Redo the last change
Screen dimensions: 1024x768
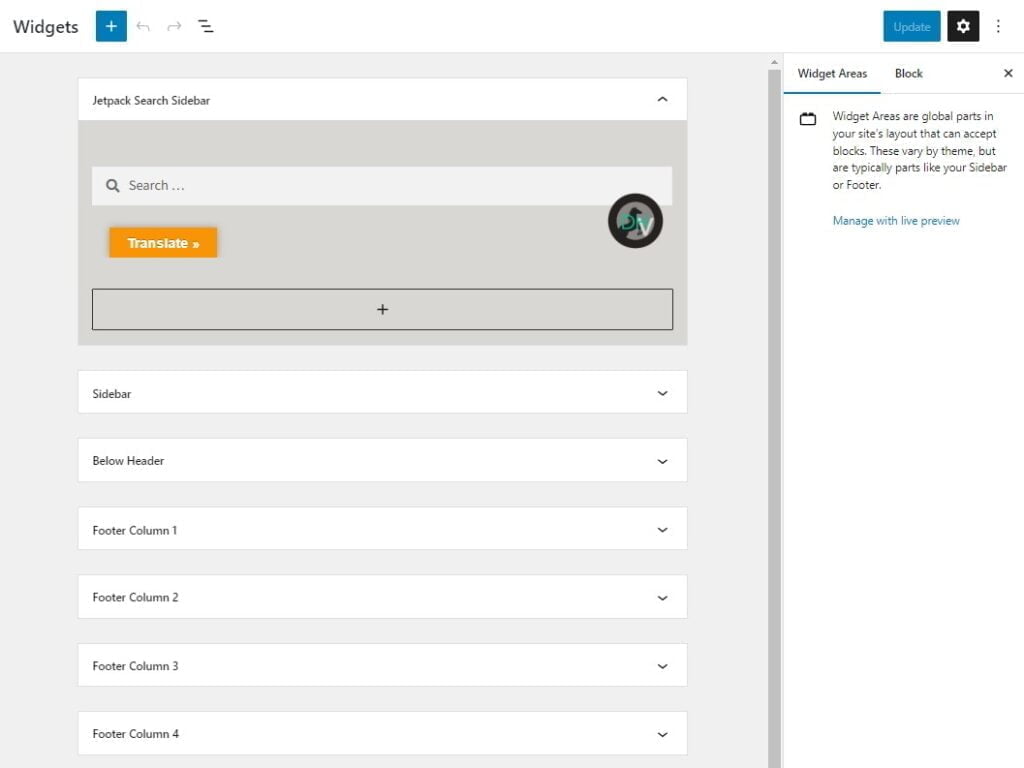pyautogui.click(x=174, y=26)
